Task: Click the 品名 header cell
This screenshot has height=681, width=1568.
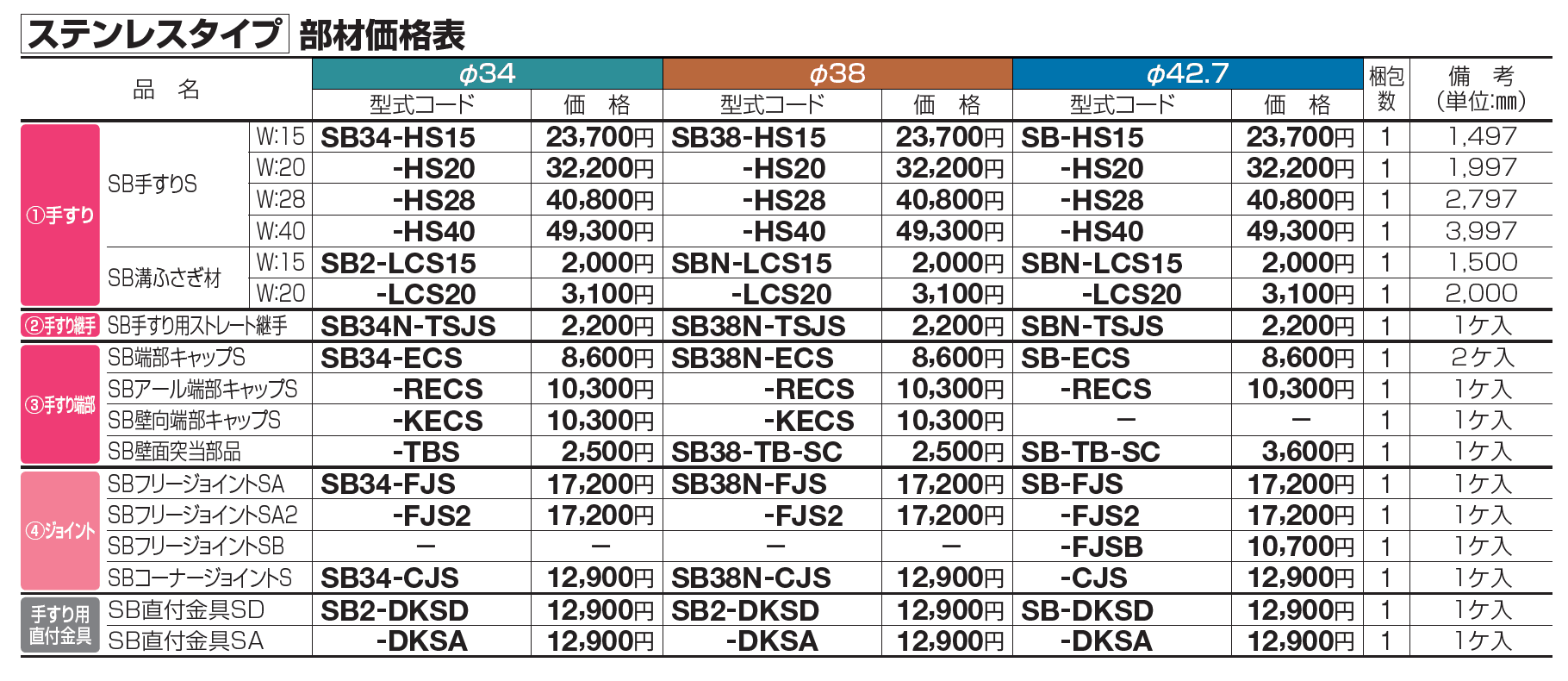Action: point(166,89)
